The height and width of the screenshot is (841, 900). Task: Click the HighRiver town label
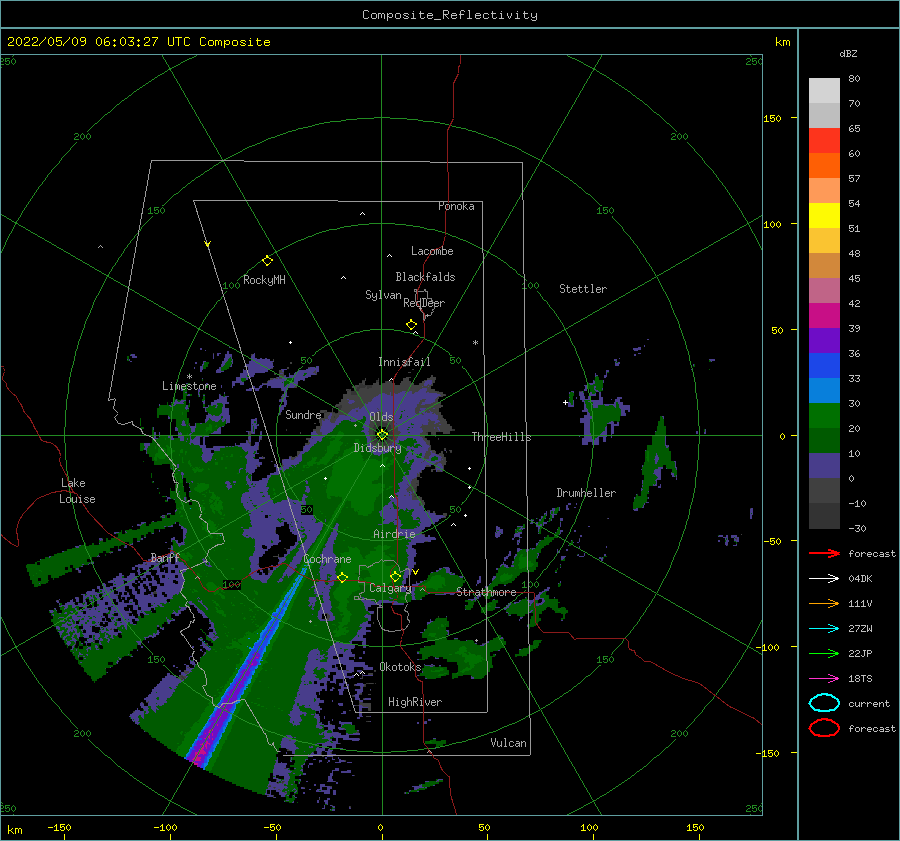[x=415, y=702]
